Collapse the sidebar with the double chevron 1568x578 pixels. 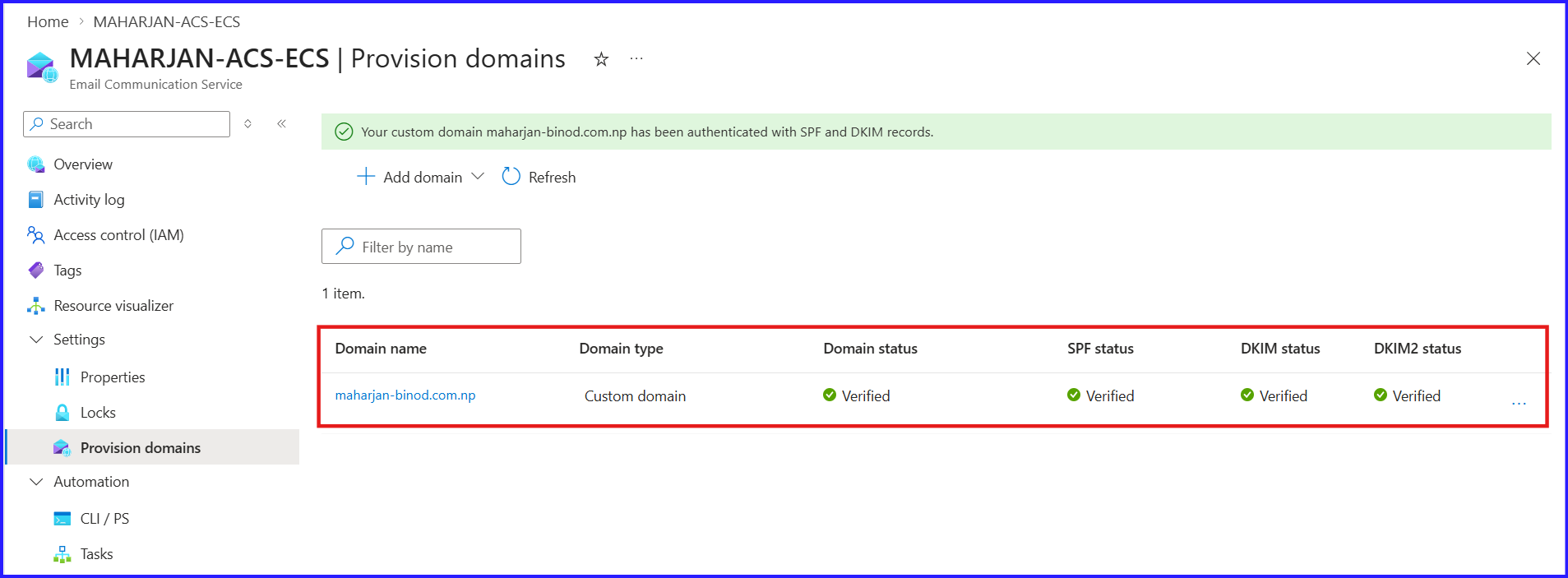pyautogui.click(x=281, y=123)
